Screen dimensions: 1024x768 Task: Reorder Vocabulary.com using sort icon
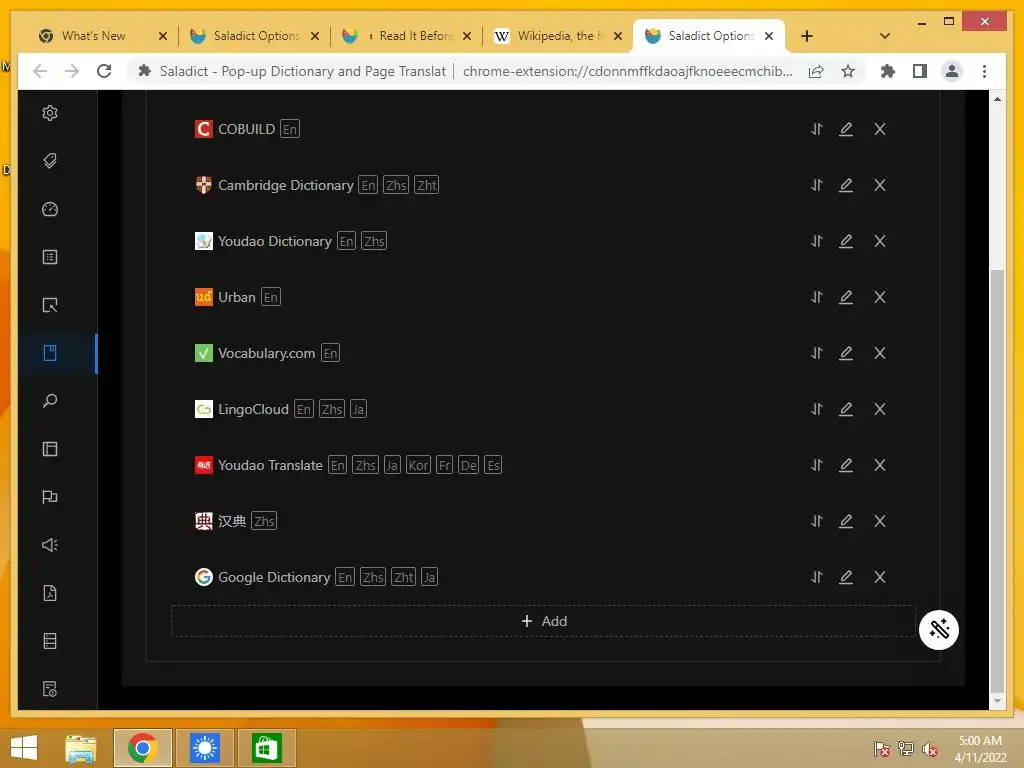pos(816,353)
